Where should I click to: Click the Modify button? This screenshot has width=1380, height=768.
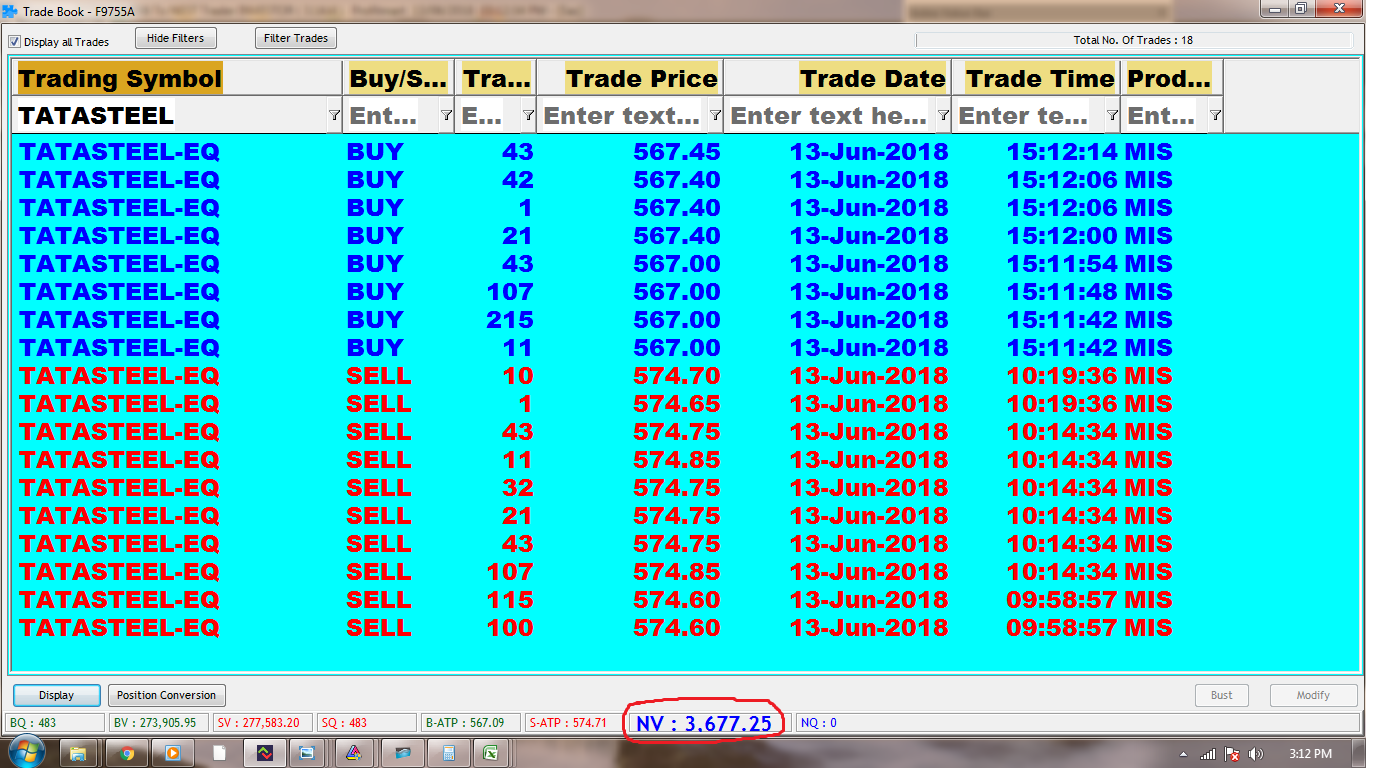(1313, 695)
